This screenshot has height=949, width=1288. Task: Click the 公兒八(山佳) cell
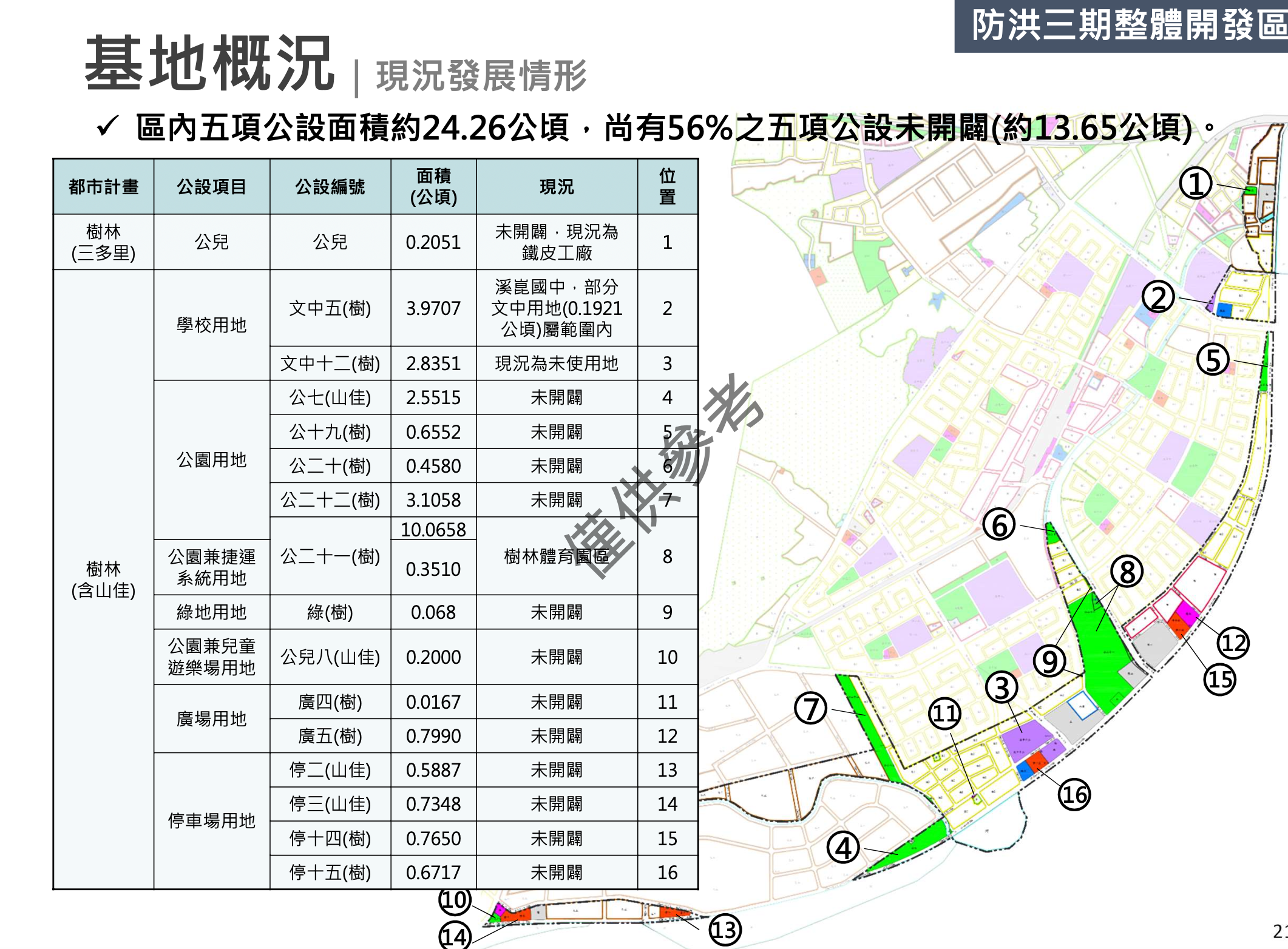pyautogui.click(x=330, y=657)
